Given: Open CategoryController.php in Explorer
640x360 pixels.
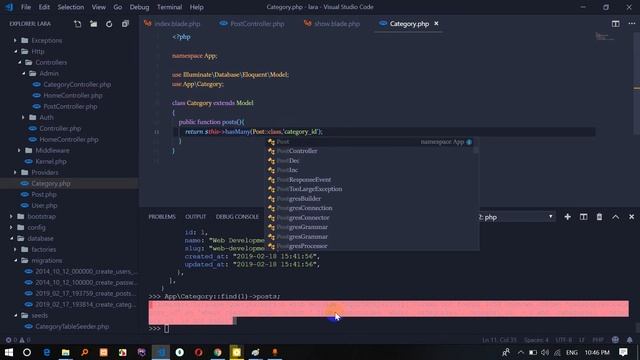Looking at the screenshot, I should point(77,84).
